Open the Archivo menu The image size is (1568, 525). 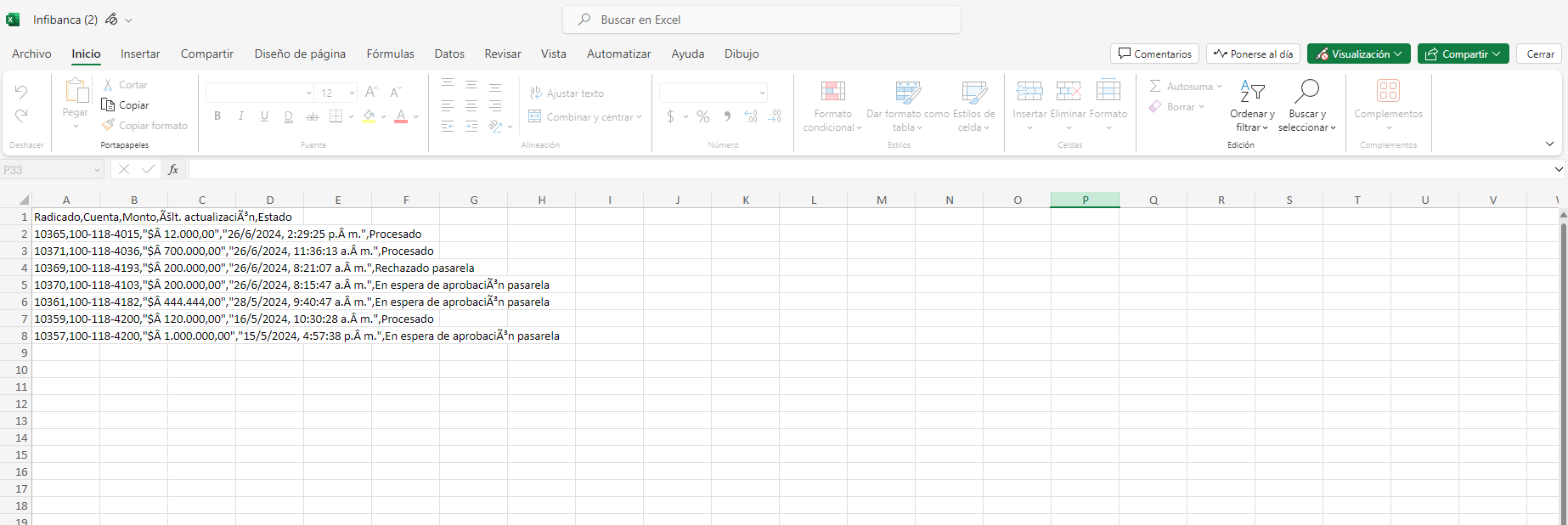[31, 54]
